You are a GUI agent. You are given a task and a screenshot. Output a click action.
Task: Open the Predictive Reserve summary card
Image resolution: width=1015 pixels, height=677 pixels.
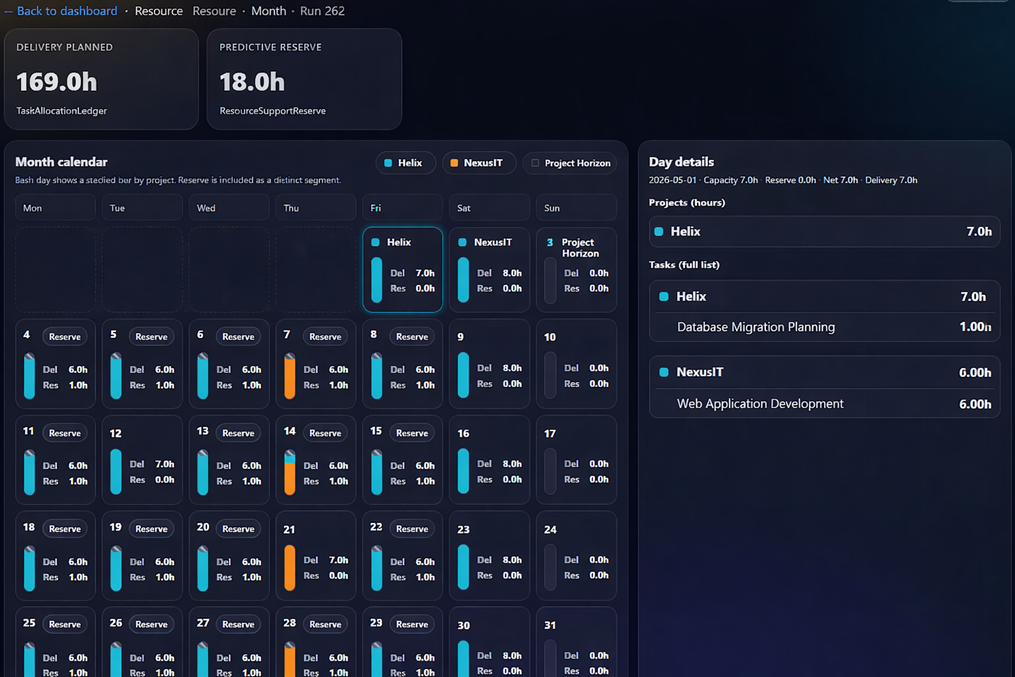304,79
